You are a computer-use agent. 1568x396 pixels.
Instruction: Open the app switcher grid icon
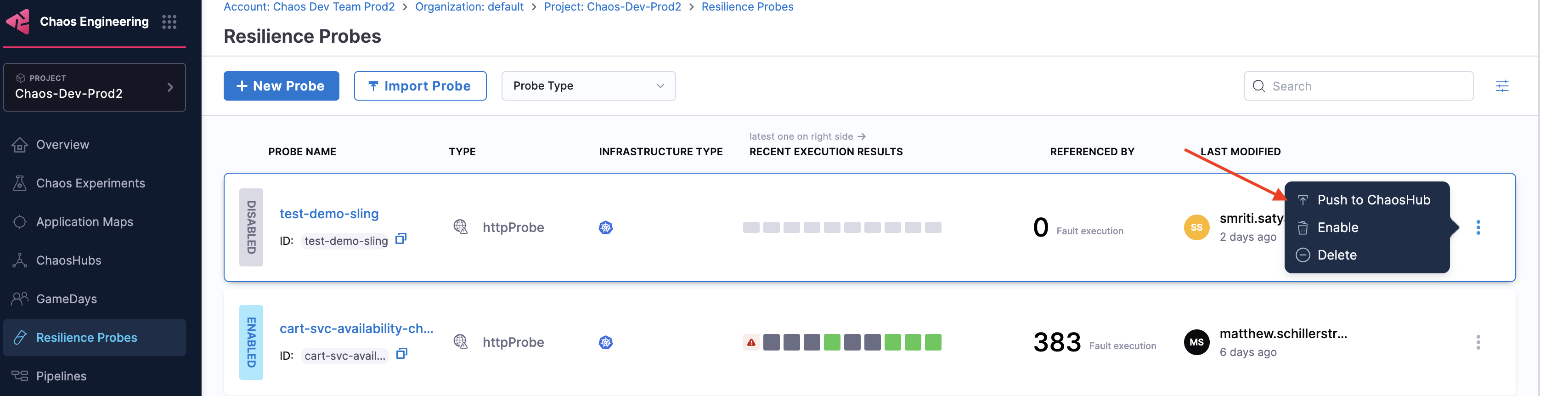click(169, 22)
